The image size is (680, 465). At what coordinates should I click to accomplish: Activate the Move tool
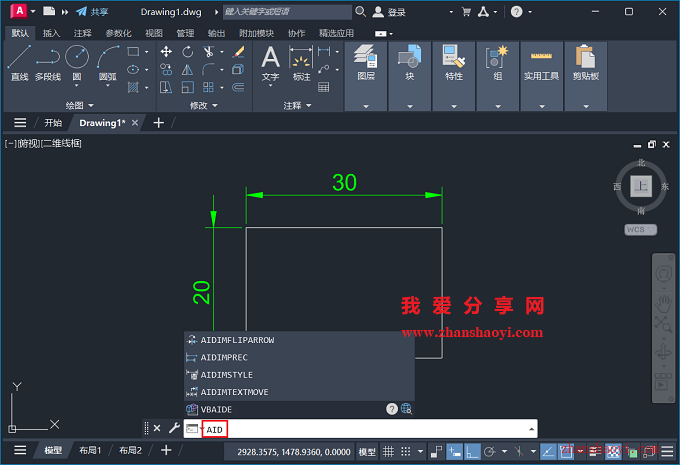point(166,52)
